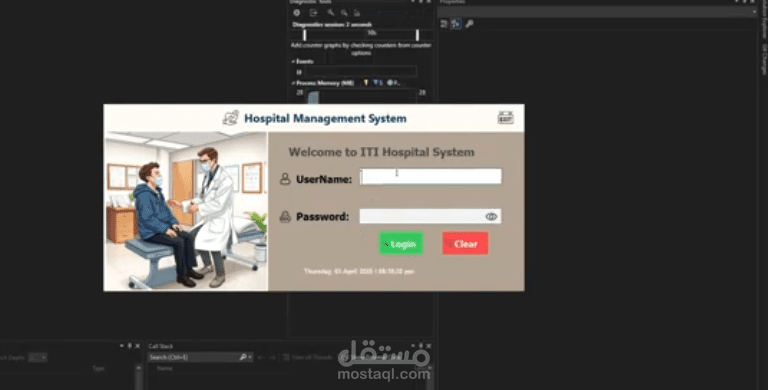Open the Call Stack tab title

point(161,346)
